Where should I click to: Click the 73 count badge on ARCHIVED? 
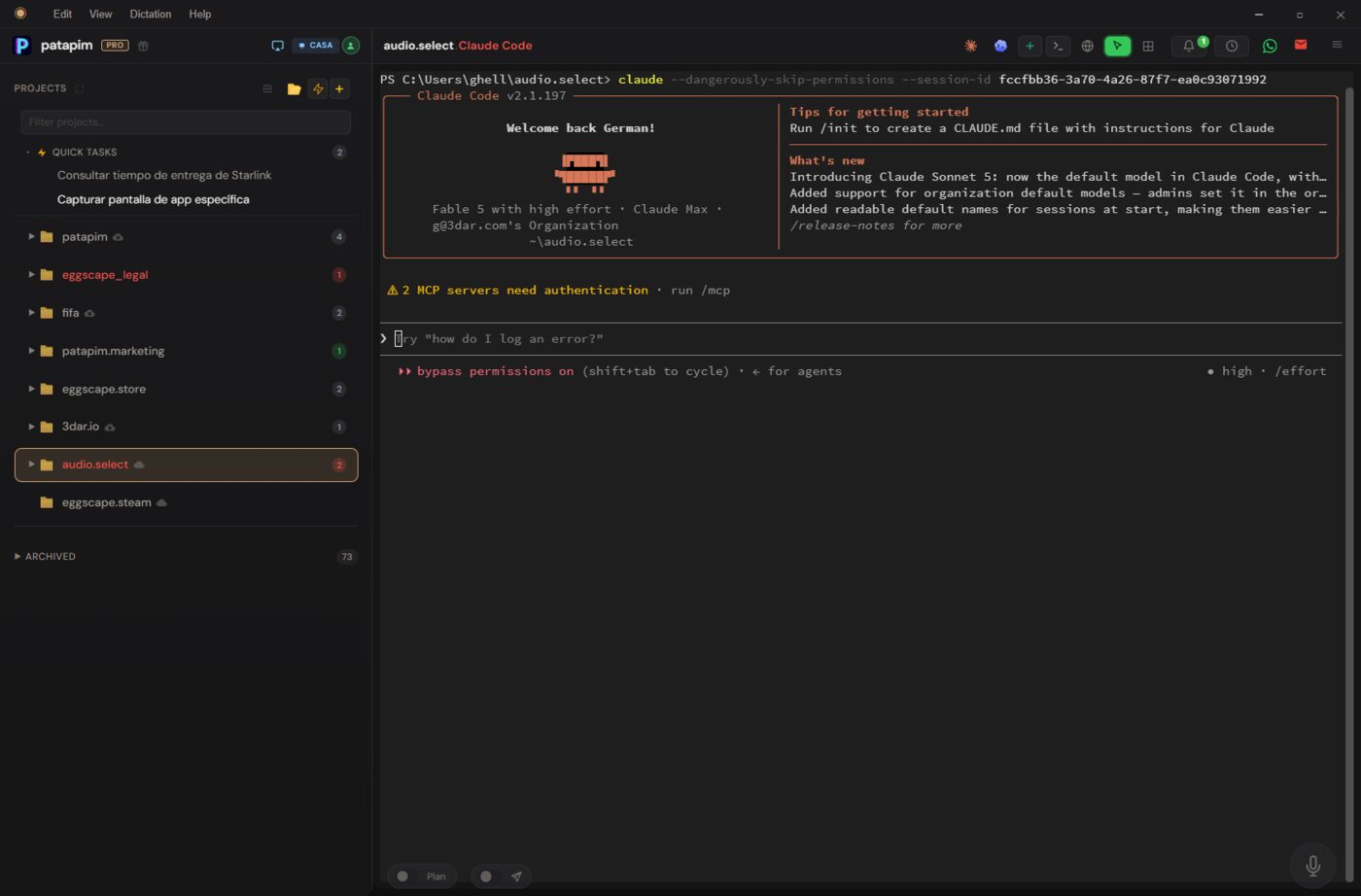(x=347, y=557)
